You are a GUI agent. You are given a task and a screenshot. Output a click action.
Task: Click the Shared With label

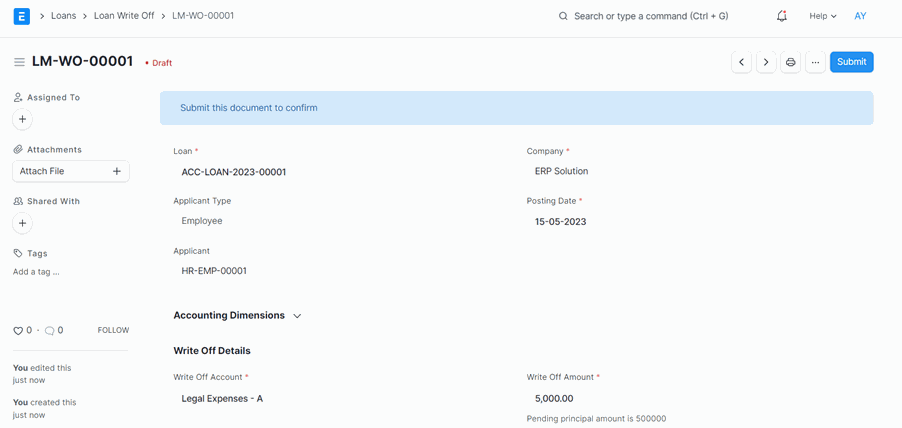[x=53, y=201]
